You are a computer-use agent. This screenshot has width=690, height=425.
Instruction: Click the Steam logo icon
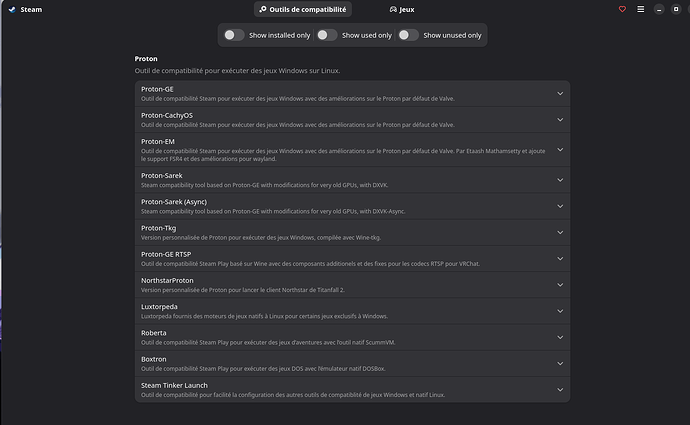[10, 9]
